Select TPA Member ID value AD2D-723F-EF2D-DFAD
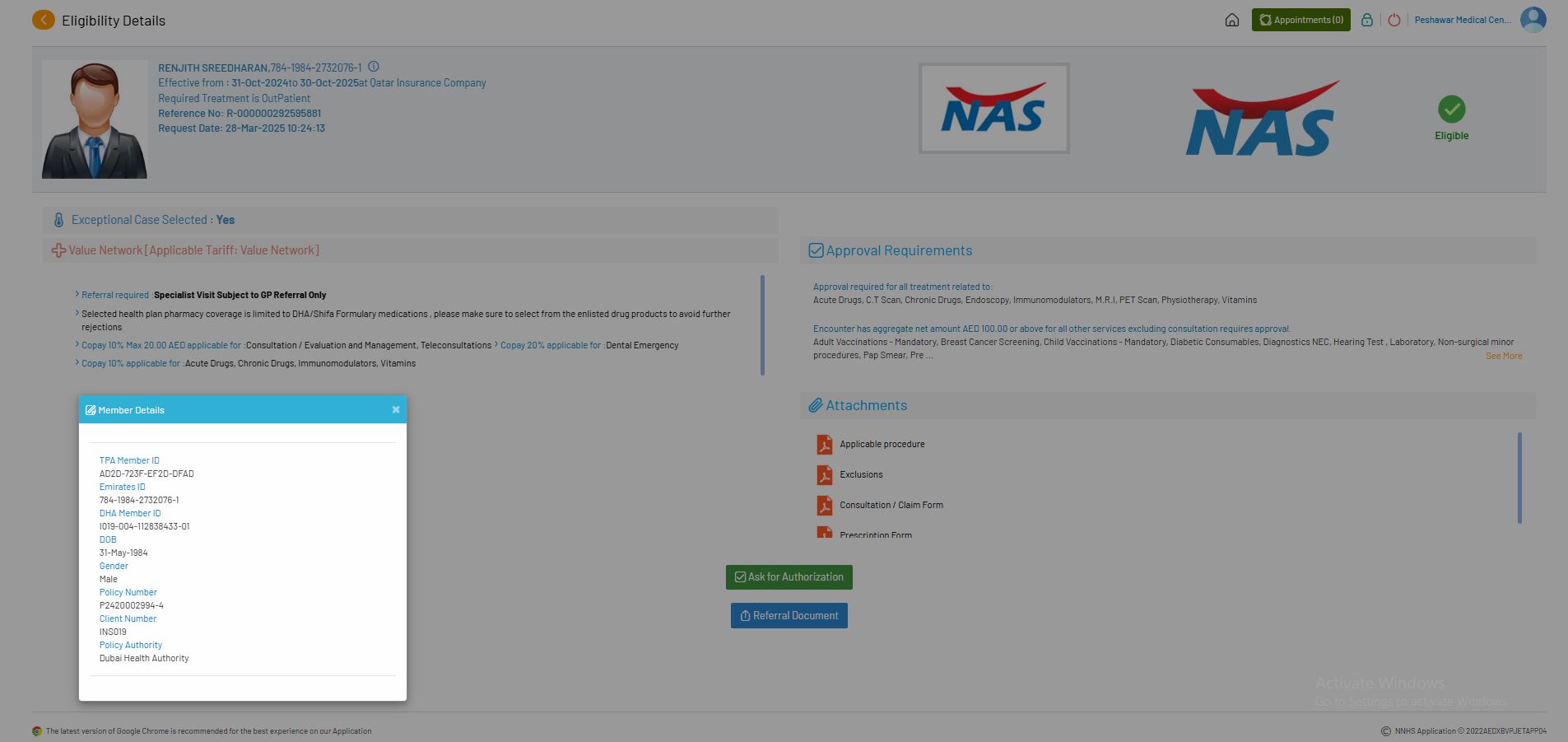 (x=147, y=474)
